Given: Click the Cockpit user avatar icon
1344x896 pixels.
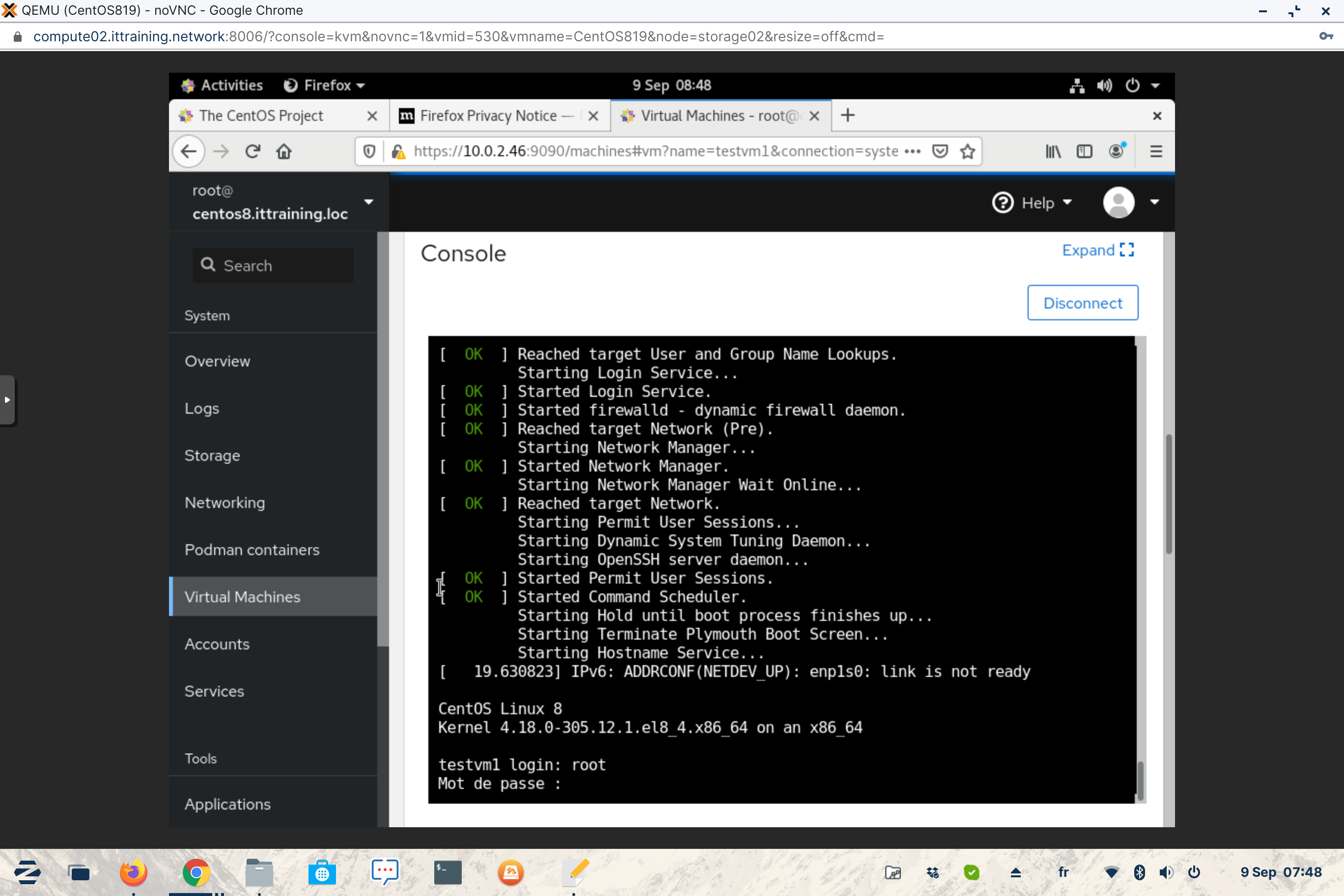Looking at the screenshot, I should (1119, 202).
